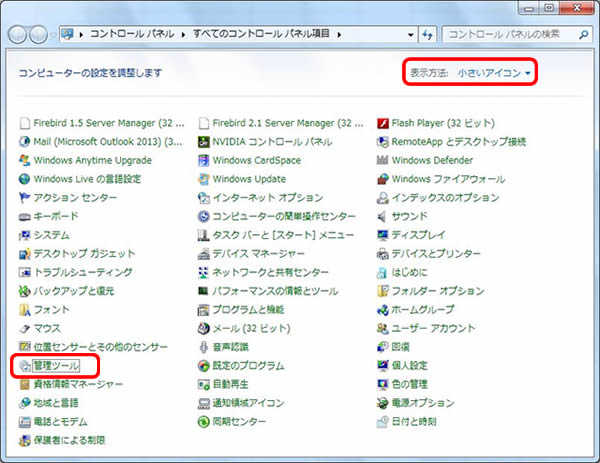Click the 既定のプログラム icon
This screenshot has width=600, height=463.
point(204,366)
